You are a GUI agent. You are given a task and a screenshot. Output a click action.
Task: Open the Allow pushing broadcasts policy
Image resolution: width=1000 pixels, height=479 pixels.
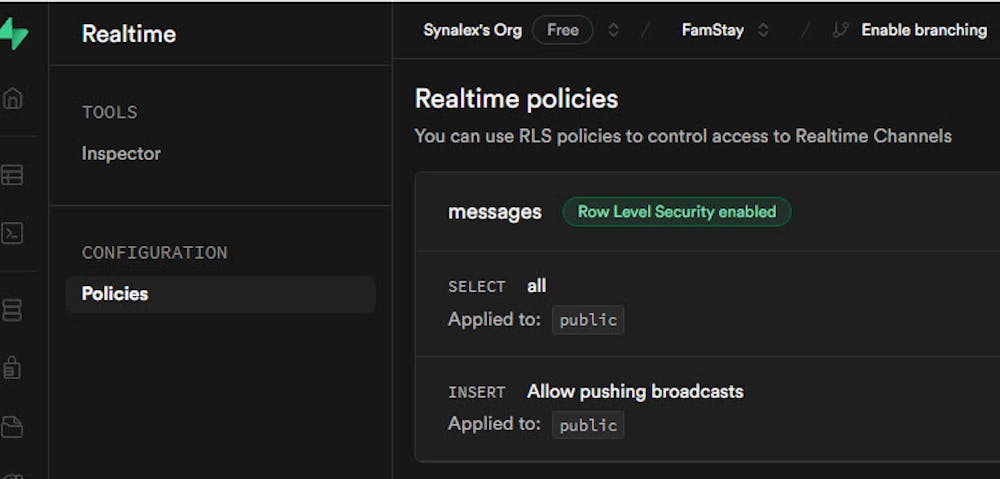[x=635, y=391]
